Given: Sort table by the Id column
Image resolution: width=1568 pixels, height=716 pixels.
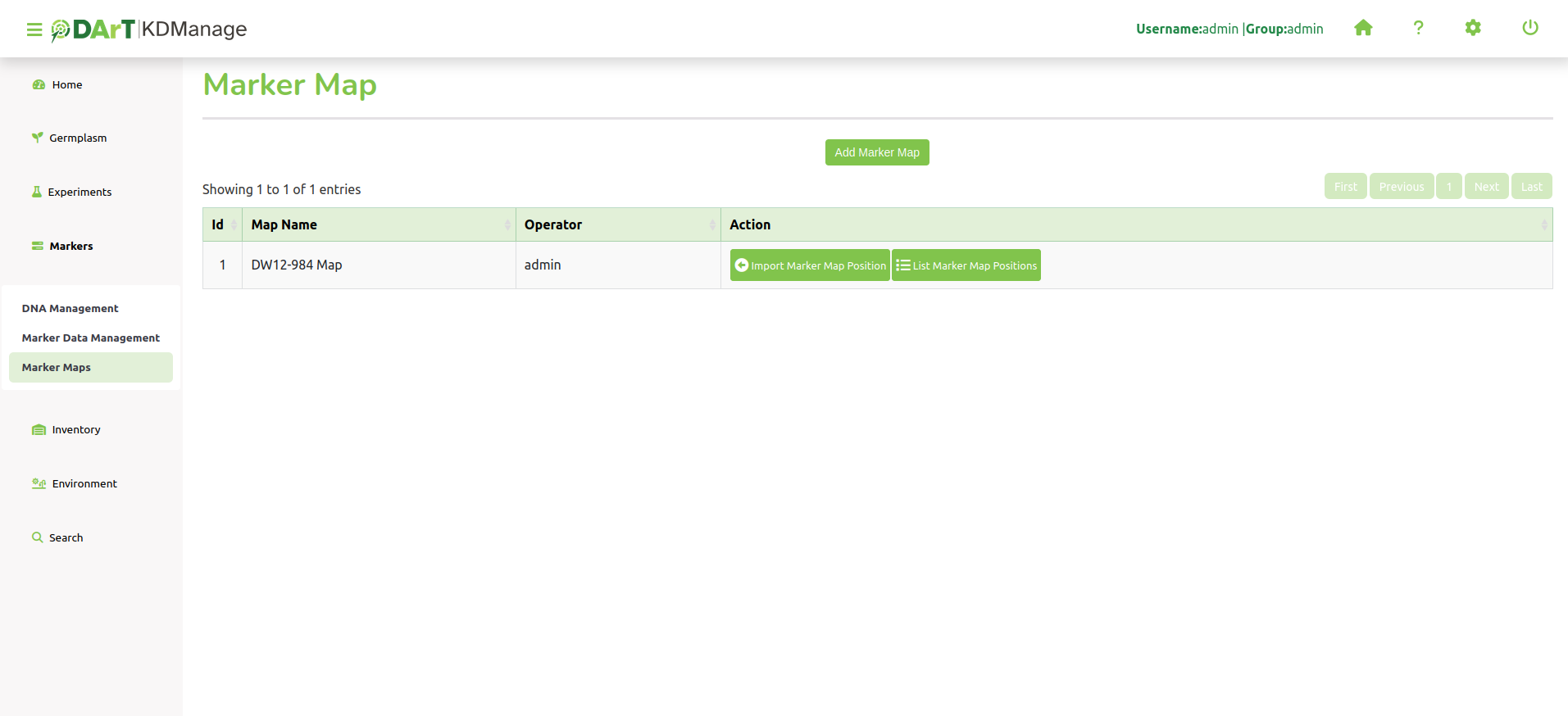Looking at the screenshot, I should pos(222,224).
